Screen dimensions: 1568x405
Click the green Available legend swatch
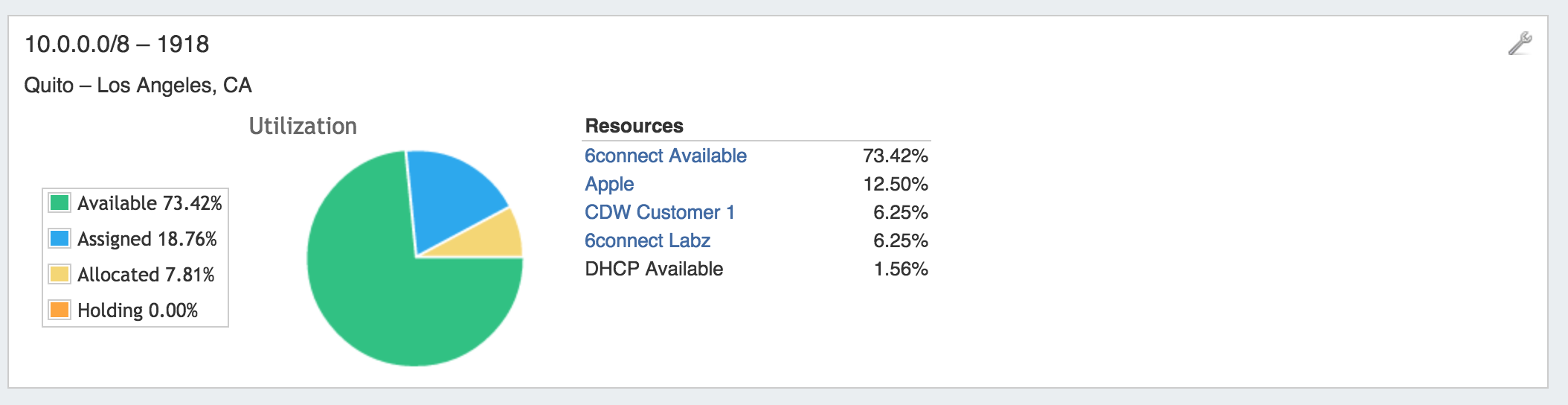click(x=60, y=202)
